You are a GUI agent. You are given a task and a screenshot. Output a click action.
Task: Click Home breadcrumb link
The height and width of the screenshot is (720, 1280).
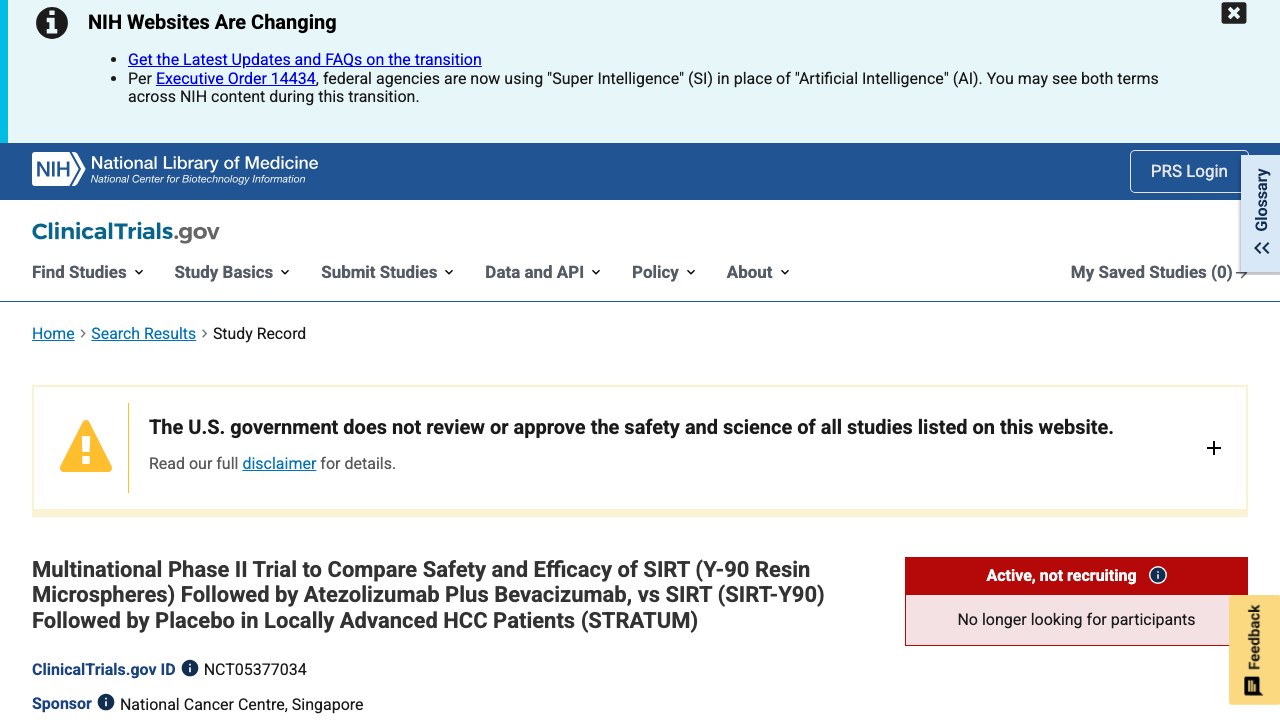(x=53, y=333)
